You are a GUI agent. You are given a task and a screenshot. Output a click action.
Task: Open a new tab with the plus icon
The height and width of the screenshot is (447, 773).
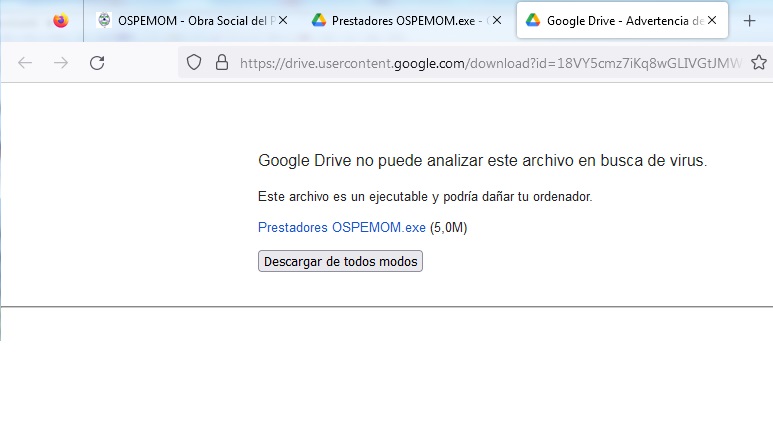click(x=750, y=20)
